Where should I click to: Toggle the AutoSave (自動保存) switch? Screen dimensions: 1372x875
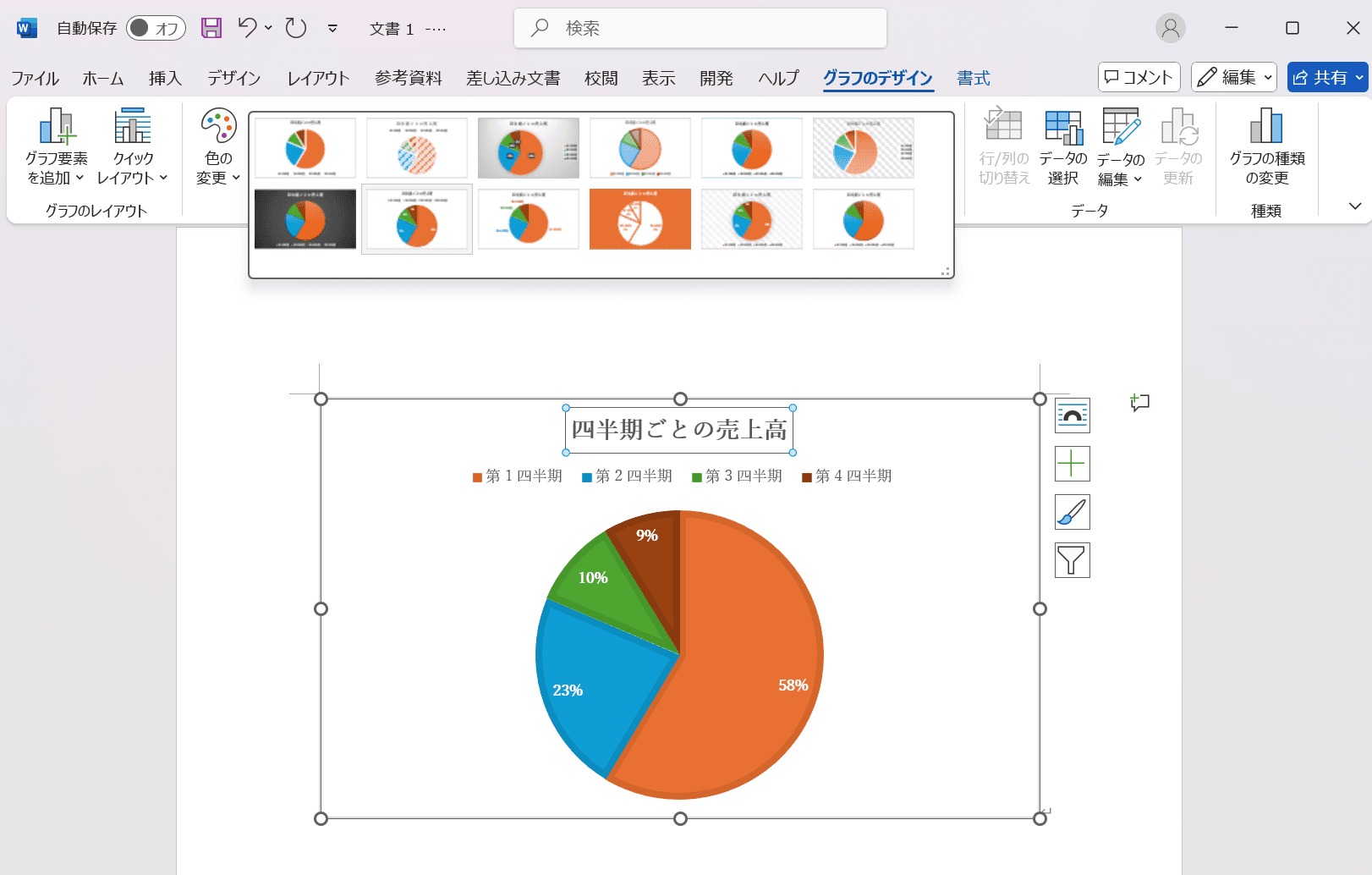point(156,28)
